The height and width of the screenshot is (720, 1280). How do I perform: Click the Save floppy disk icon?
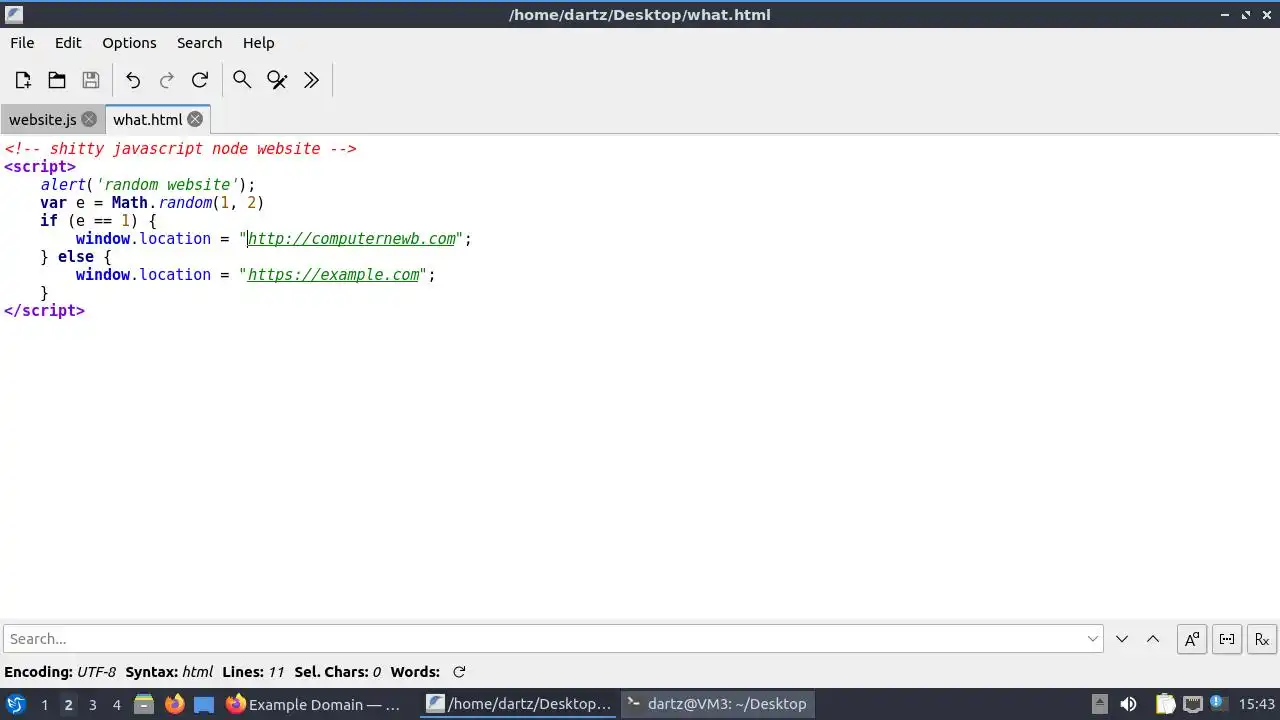point(91,80)
